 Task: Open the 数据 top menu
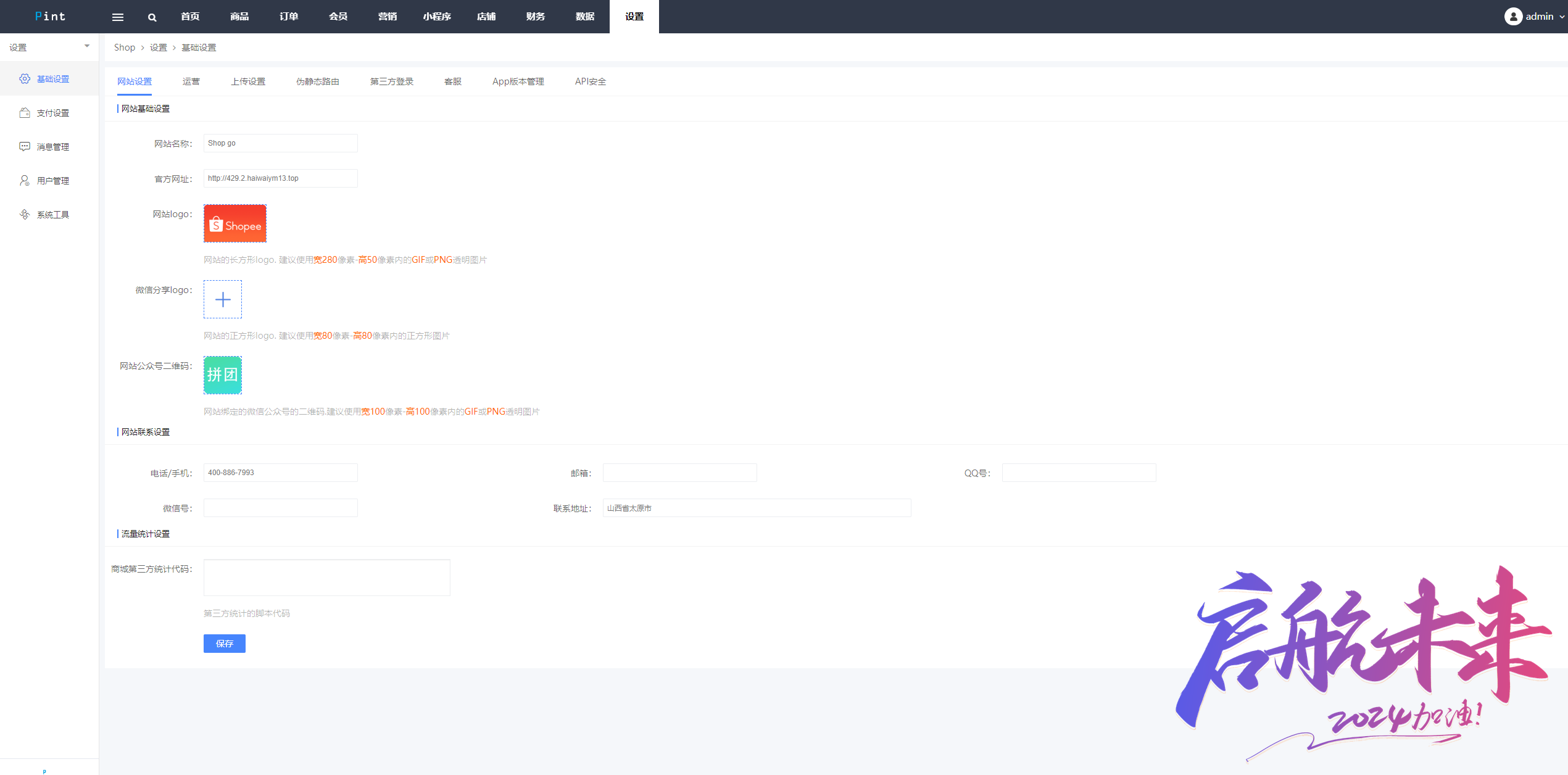tap(585, 17)
